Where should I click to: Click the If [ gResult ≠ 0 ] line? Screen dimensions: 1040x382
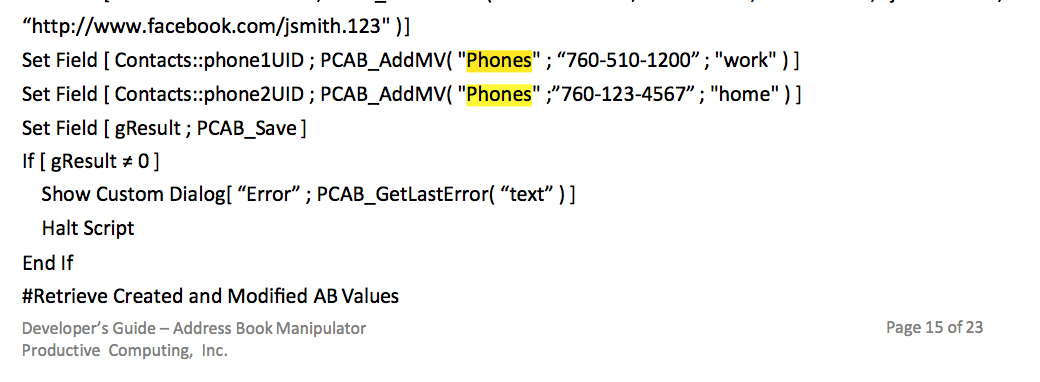pos(91,161)
